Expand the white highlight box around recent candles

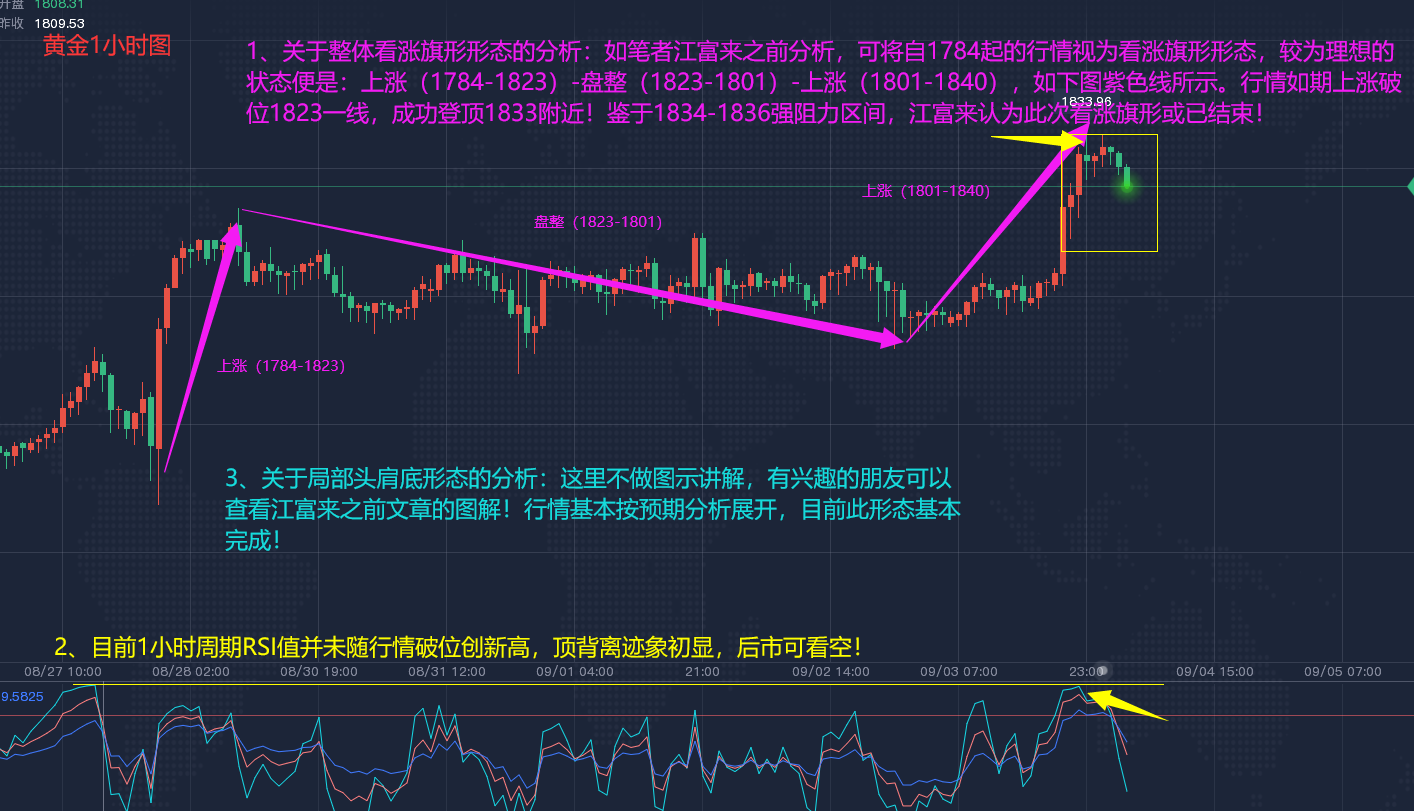(x=1110, y=192)
